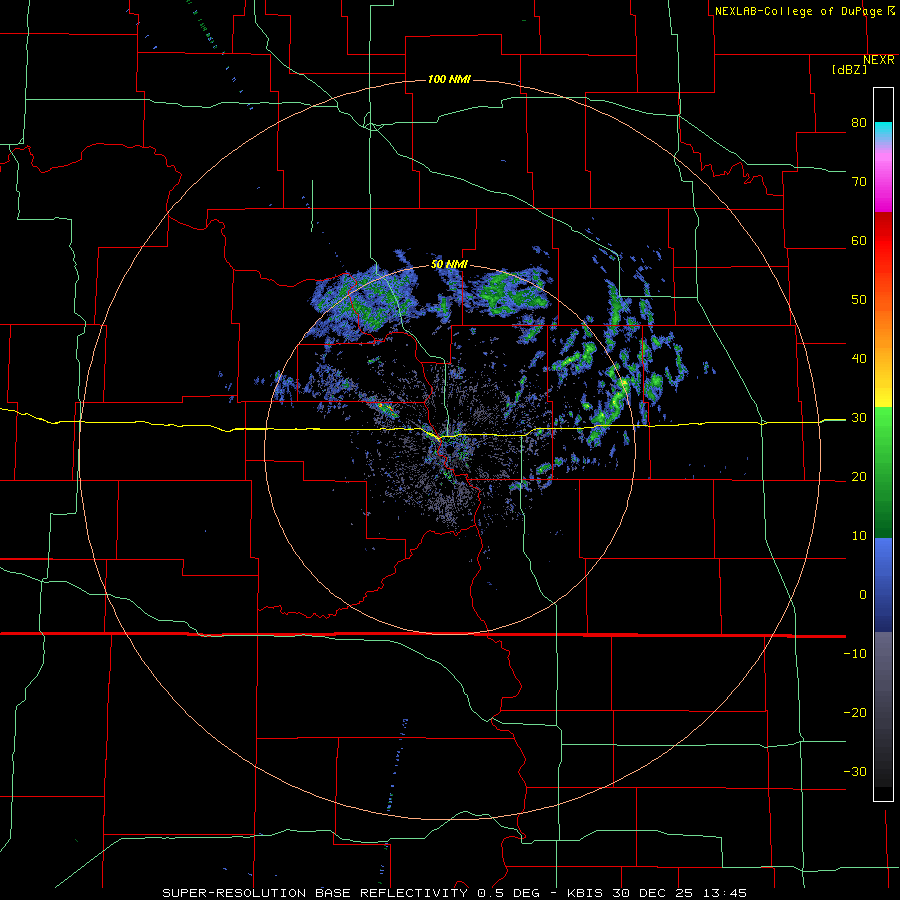The image size is (900, 900).
Task: Click the -20 value on the dBZ scale
Action: point(855,712)
